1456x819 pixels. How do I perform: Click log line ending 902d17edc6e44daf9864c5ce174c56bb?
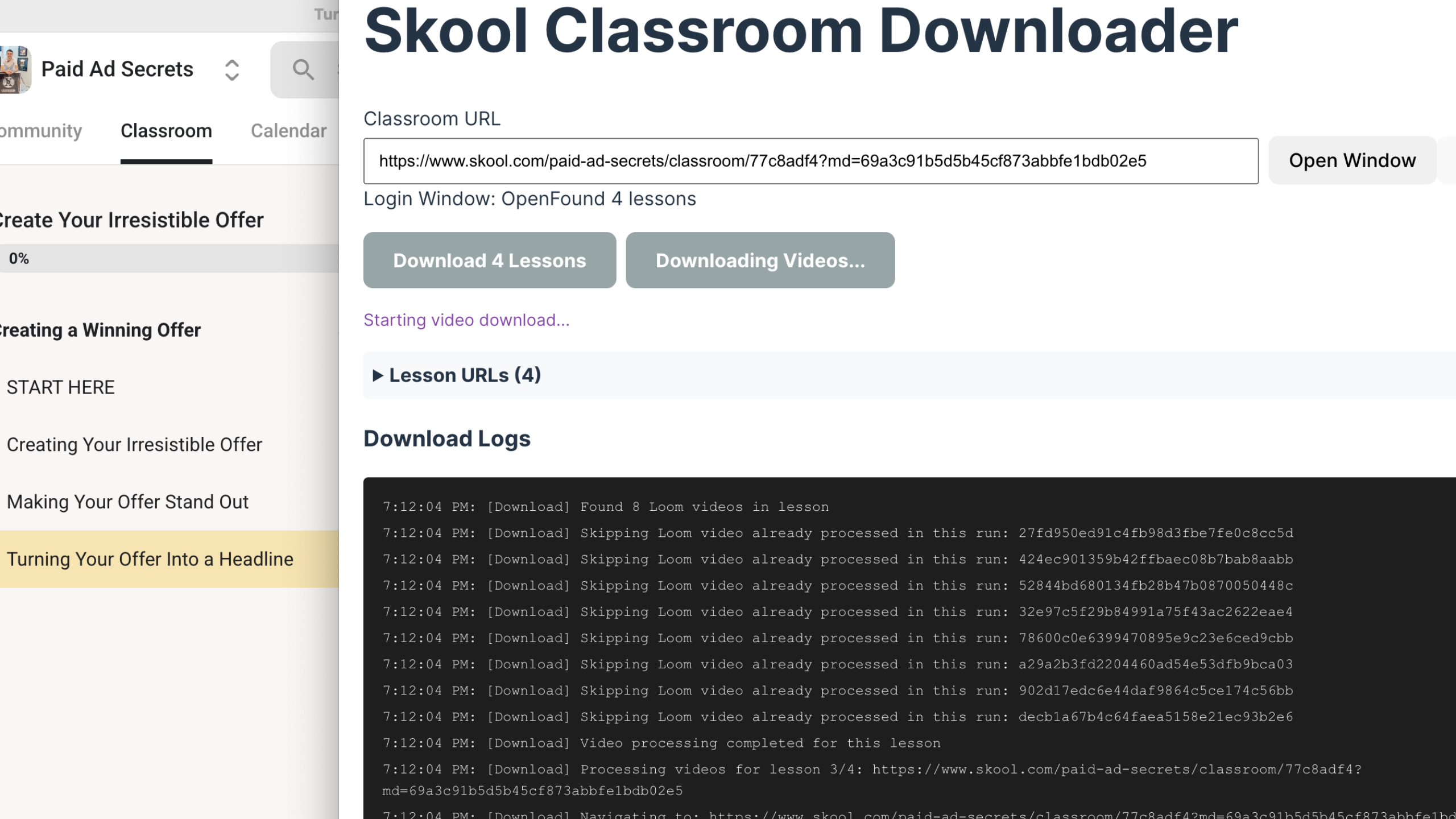[838, 690]
